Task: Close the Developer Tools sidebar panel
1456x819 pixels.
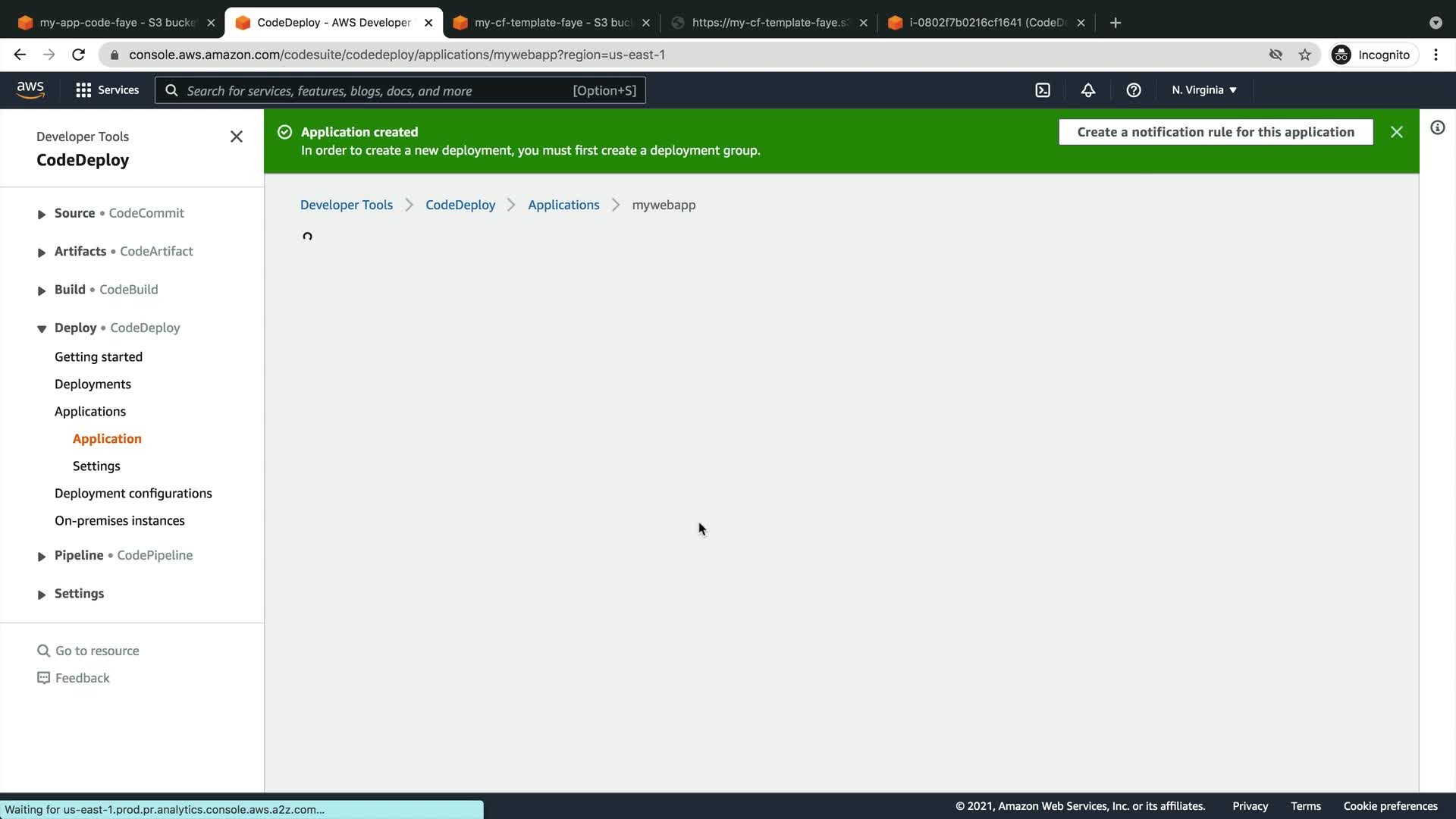Action: 237,136
